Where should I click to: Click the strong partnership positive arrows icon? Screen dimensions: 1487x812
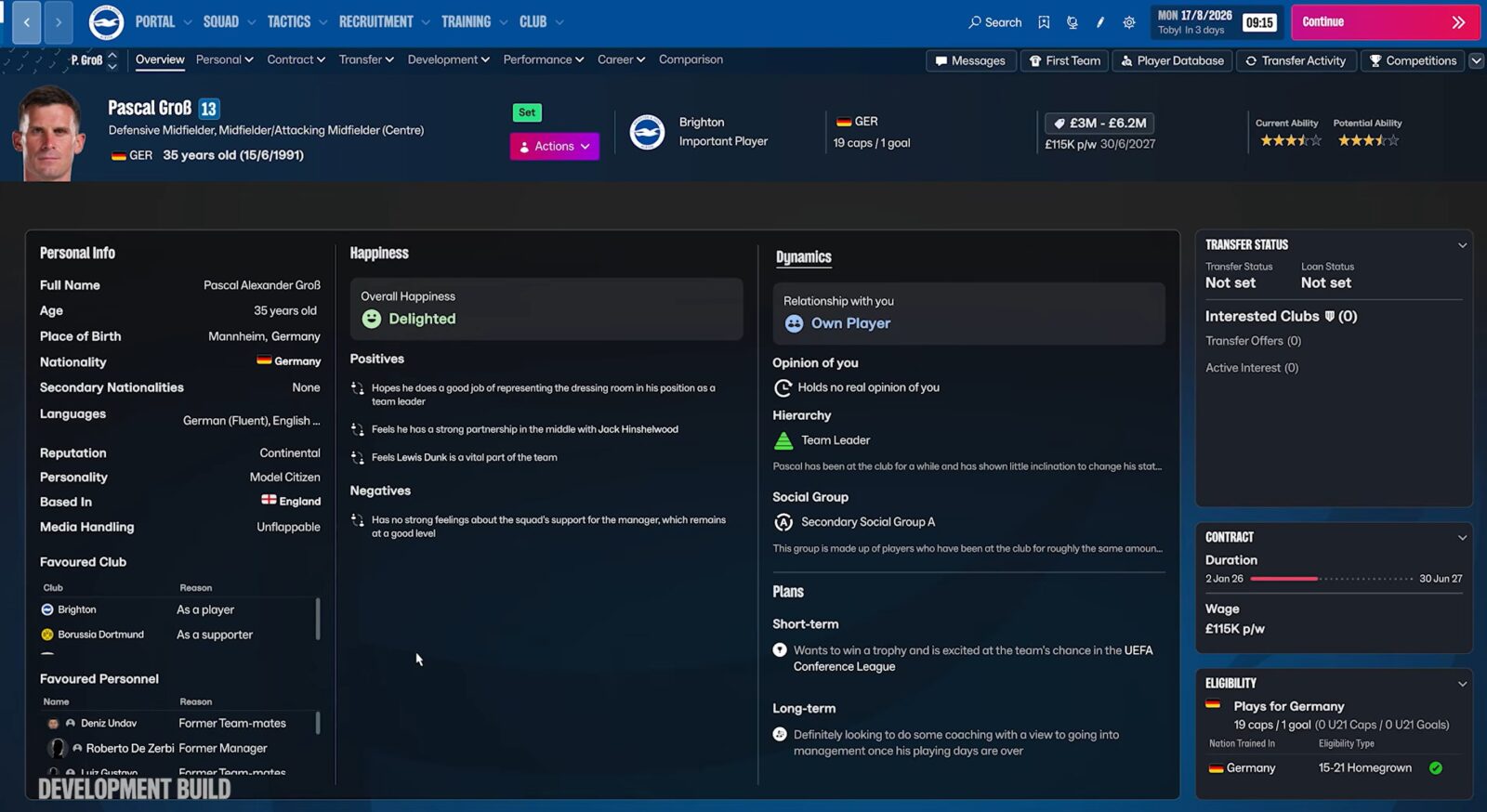[358, 429]
